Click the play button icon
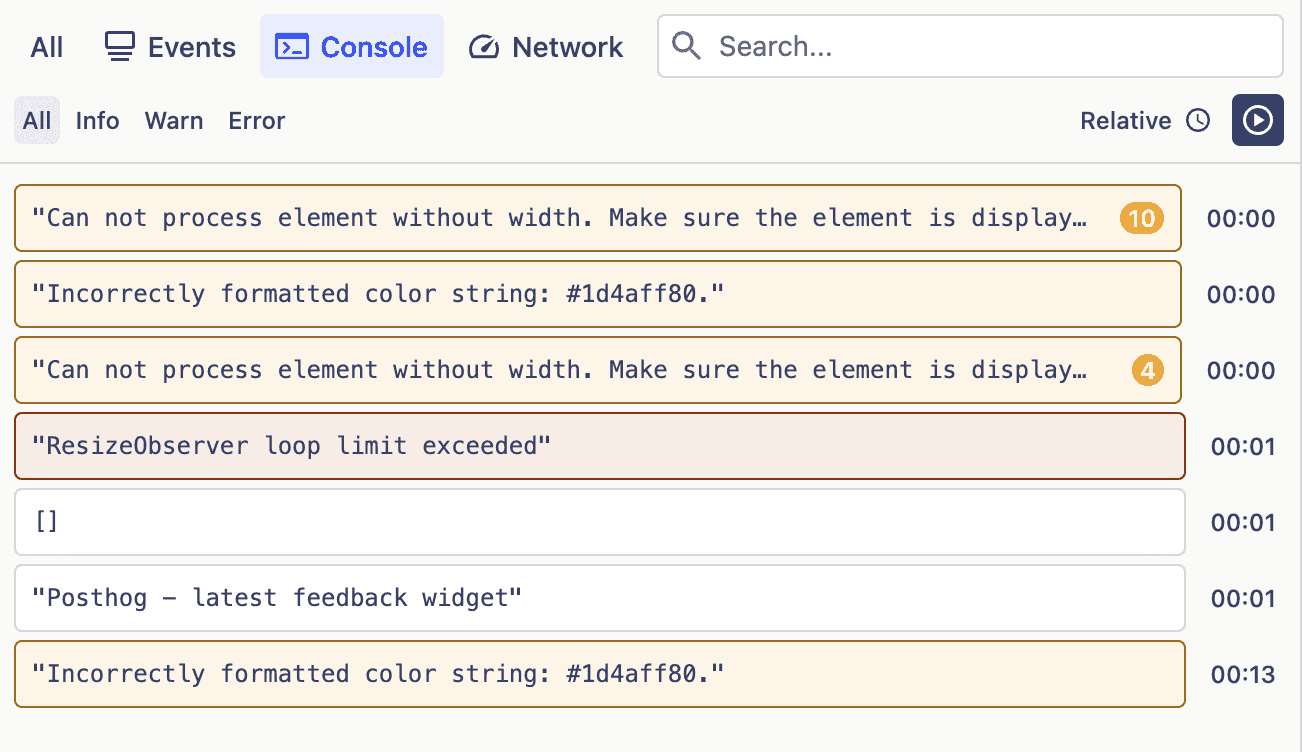Viewport: 1302px width, 752px height. (1257, 120)
